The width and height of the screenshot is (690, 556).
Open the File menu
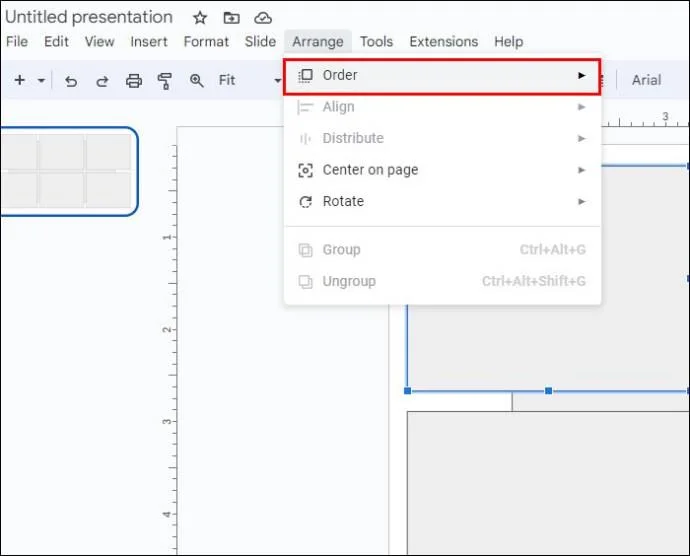tap(17, 41)
